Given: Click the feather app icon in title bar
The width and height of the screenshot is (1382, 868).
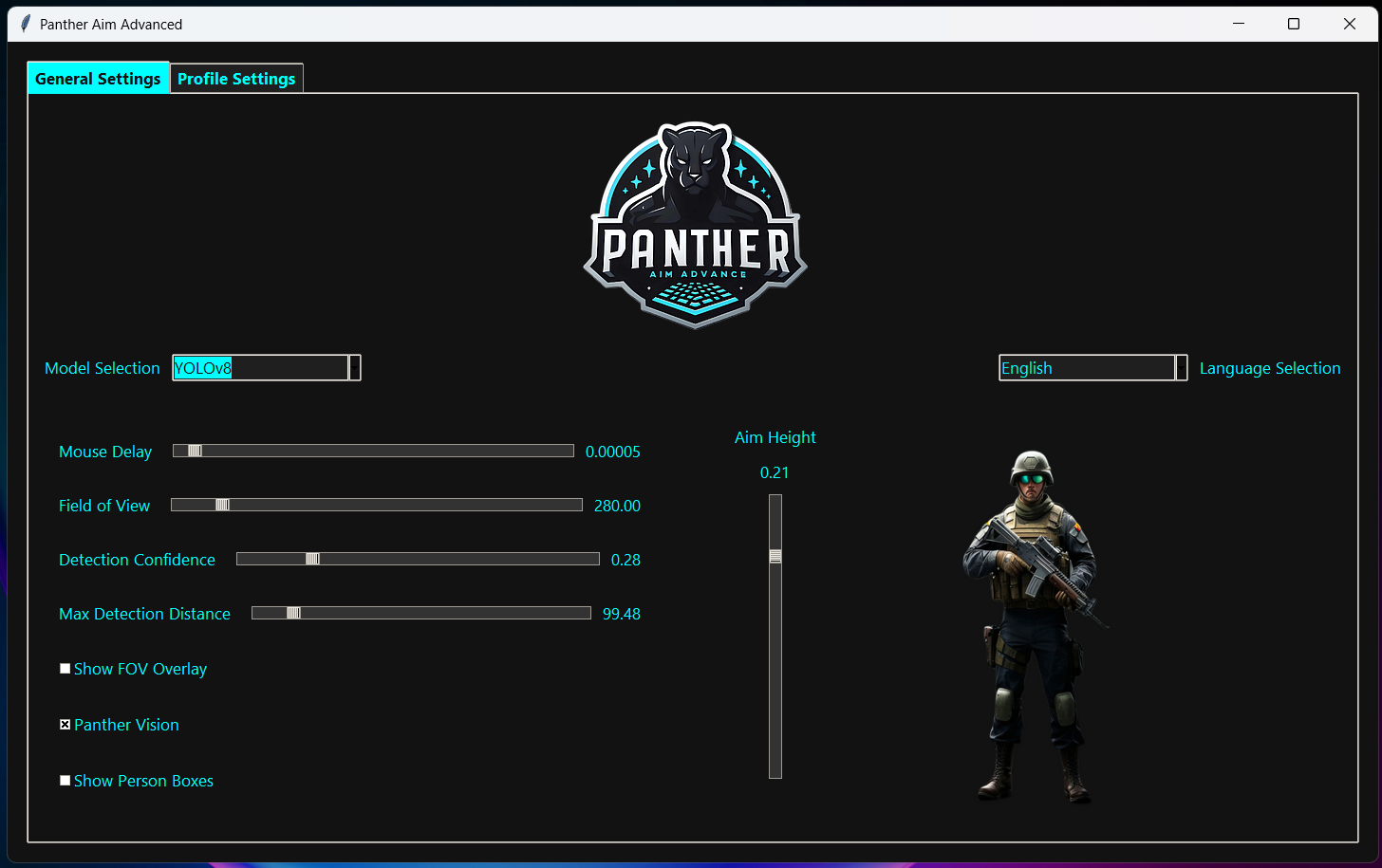Looking at the screenshot, I should [x=26, y=24].
